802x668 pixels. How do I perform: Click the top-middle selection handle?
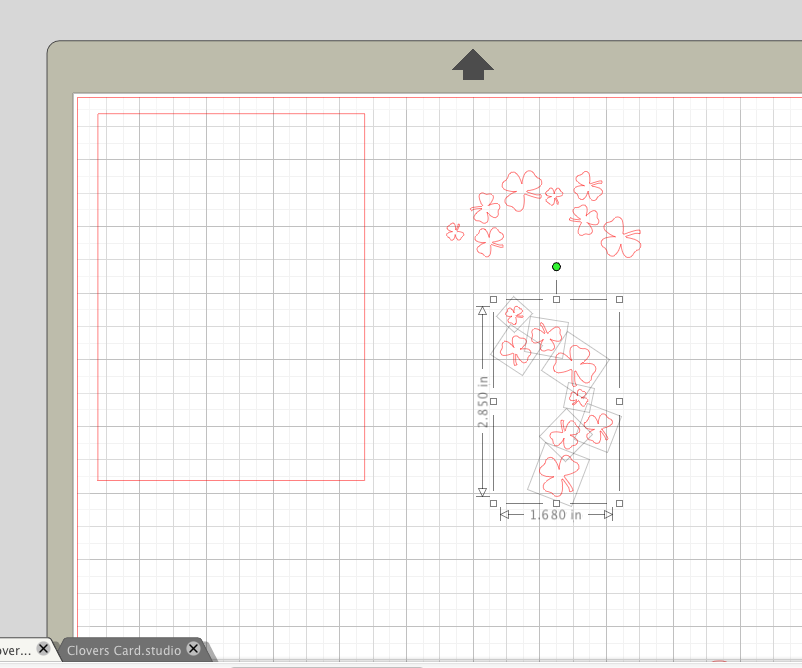pos(557,298)
